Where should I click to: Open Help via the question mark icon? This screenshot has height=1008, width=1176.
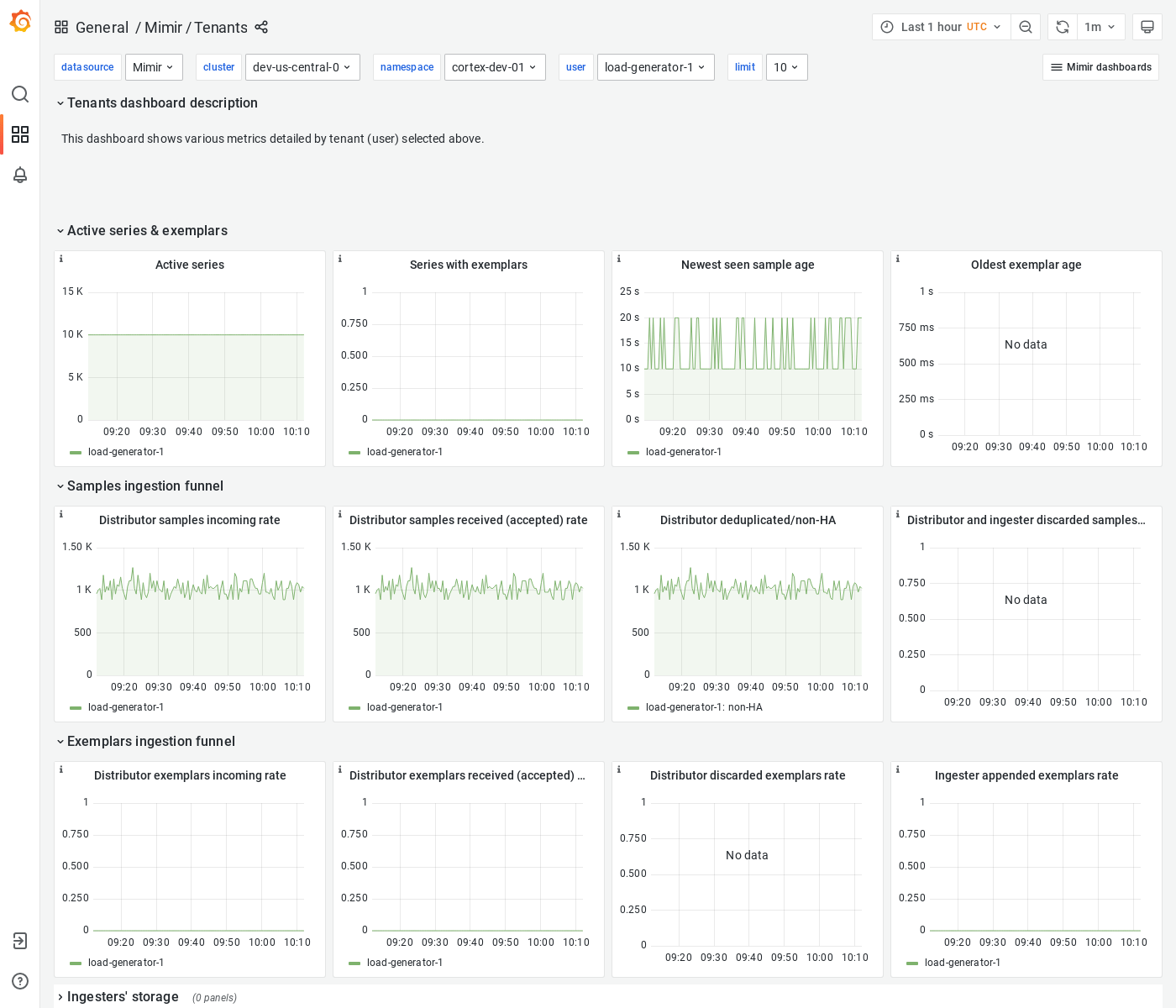pos(20,980)
